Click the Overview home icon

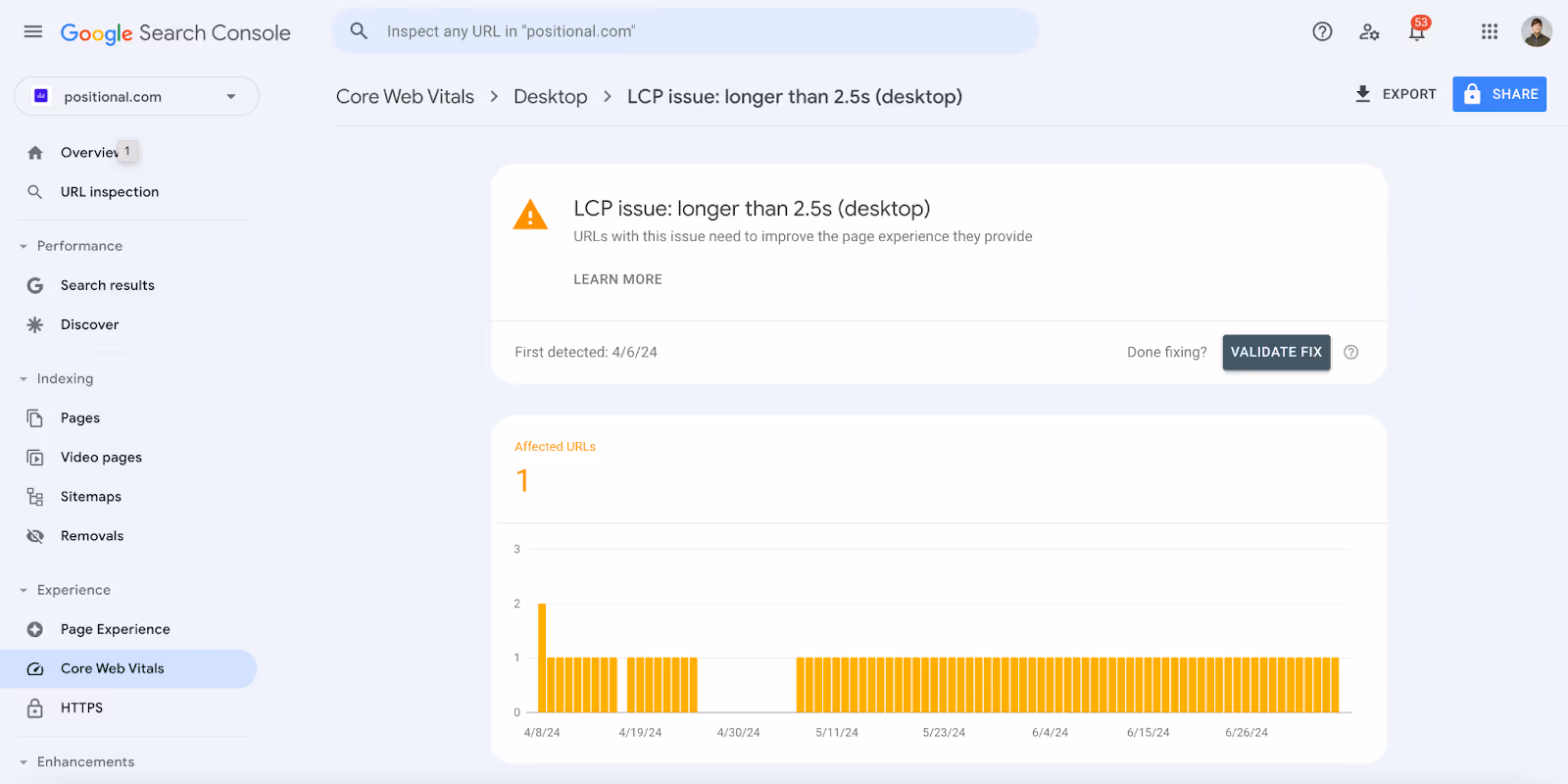35,153
